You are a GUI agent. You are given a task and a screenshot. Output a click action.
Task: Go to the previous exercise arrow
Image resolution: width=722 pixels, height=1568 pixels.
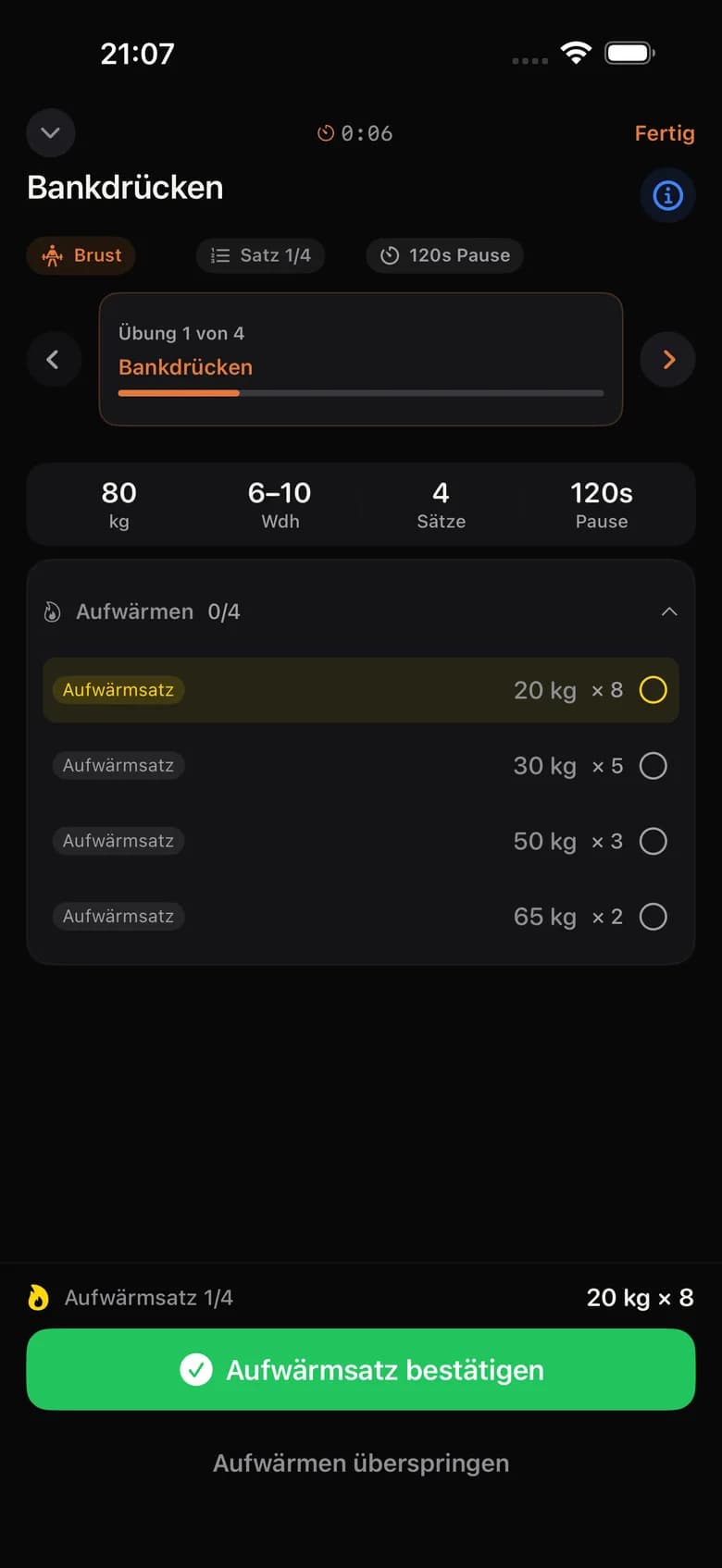53,359
